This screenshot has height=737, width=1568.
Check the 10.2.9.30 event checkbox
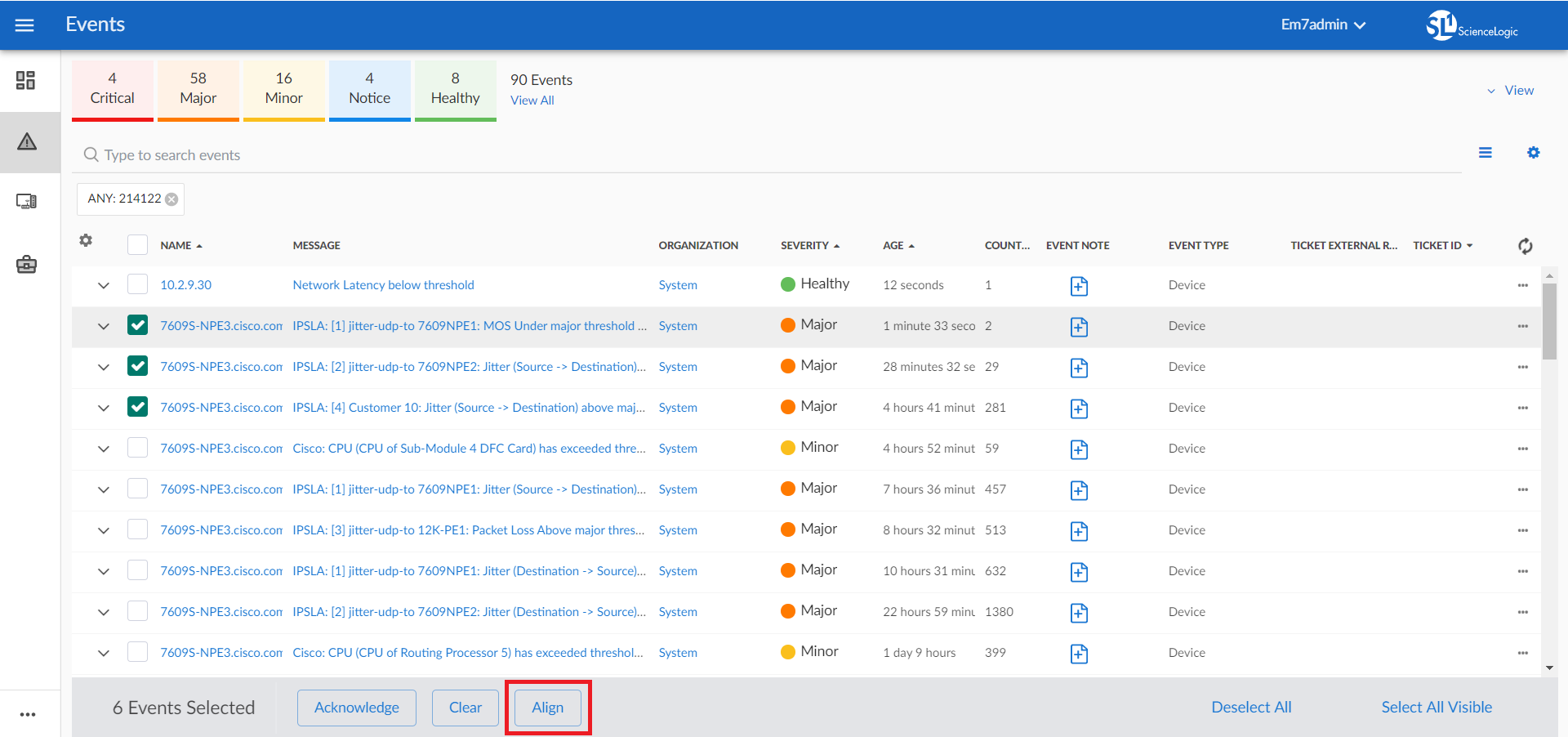(x=138, y=284)
